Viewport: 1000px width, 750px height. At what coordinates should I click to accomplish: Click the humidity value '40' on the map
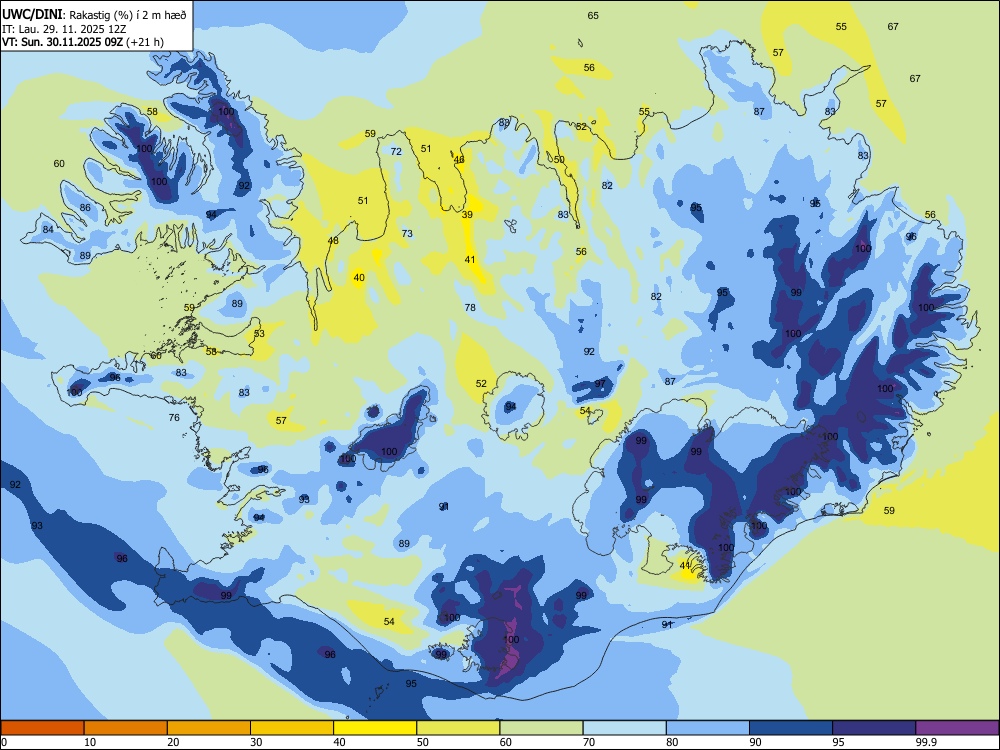point(359,277)
